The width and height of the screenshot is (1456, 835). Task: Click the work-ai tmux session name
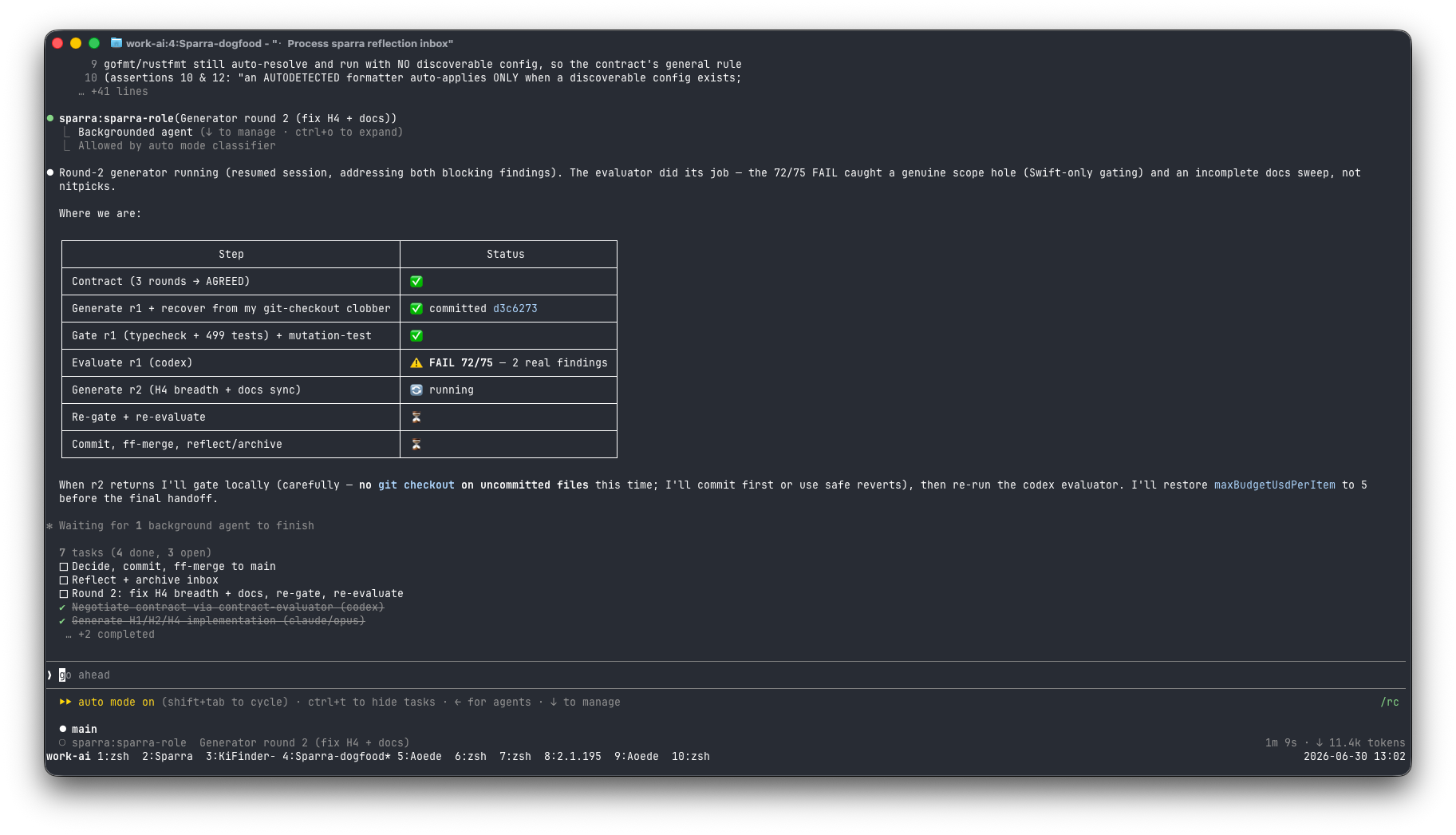click(69, 756)
